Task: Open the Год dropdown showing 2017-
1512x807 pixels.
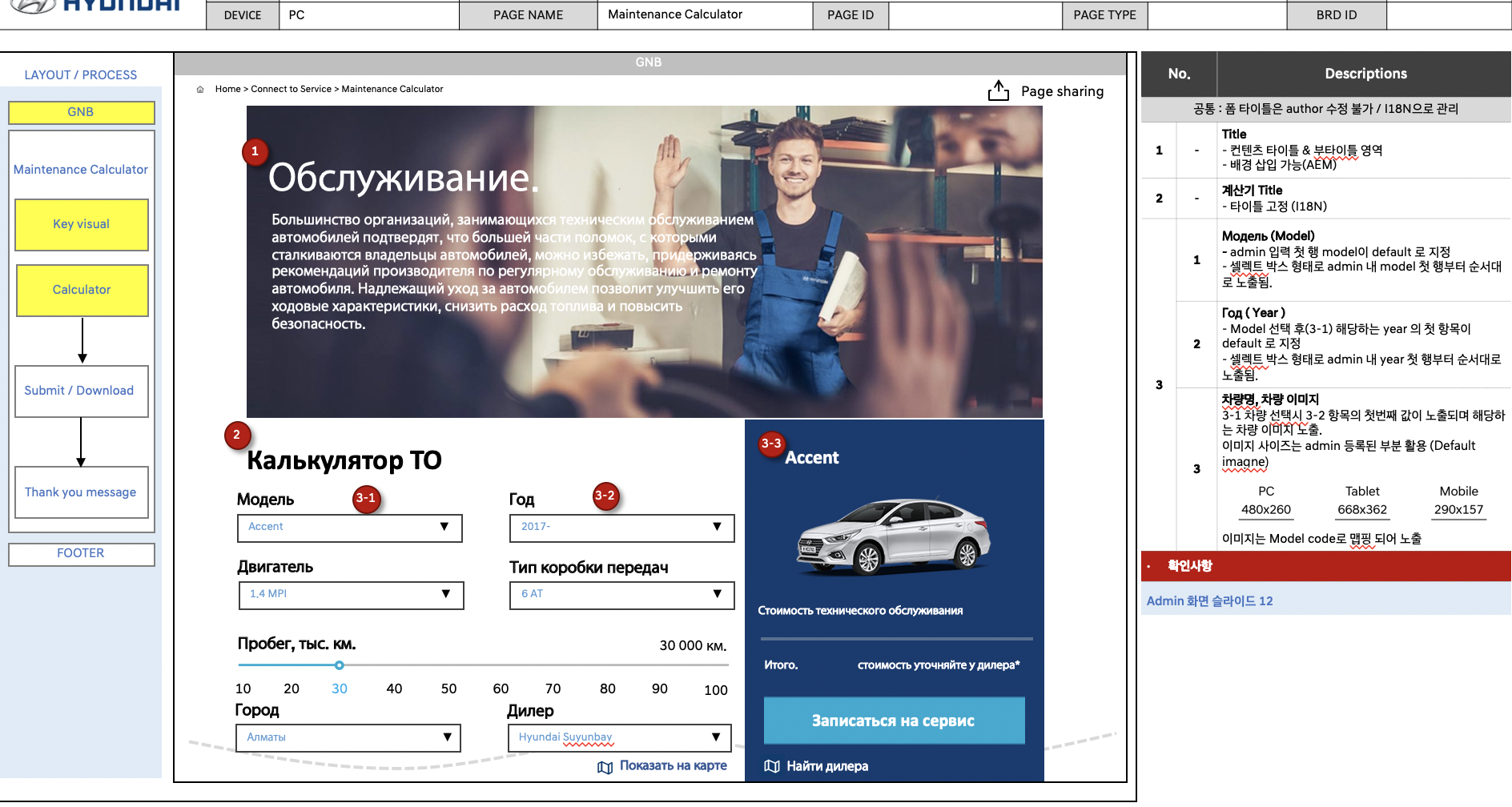Action: pos(621,528)
